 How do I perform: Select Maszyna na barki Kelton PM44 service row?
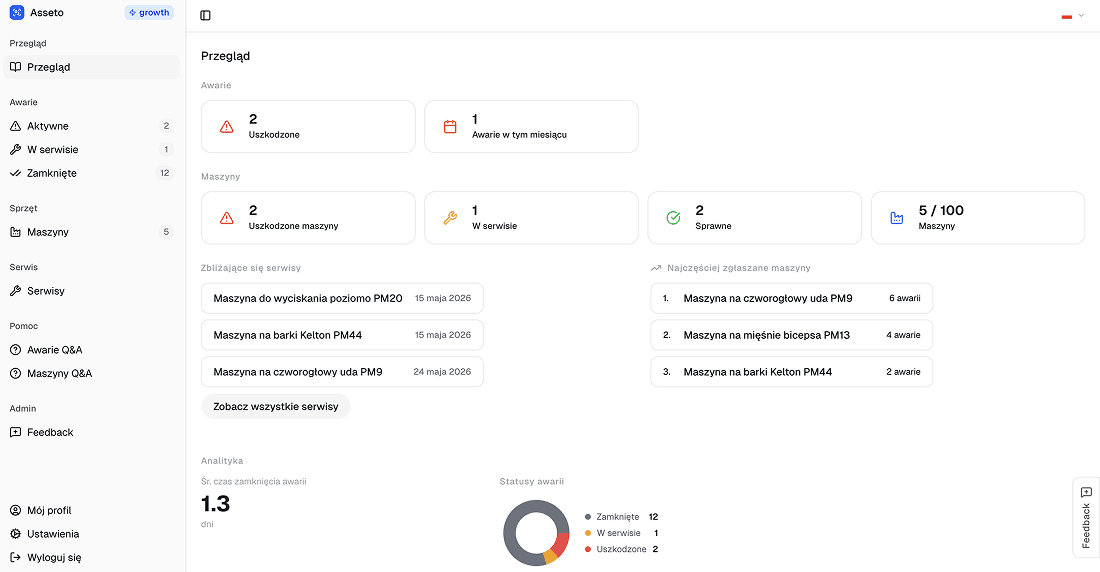coord(342,335)
